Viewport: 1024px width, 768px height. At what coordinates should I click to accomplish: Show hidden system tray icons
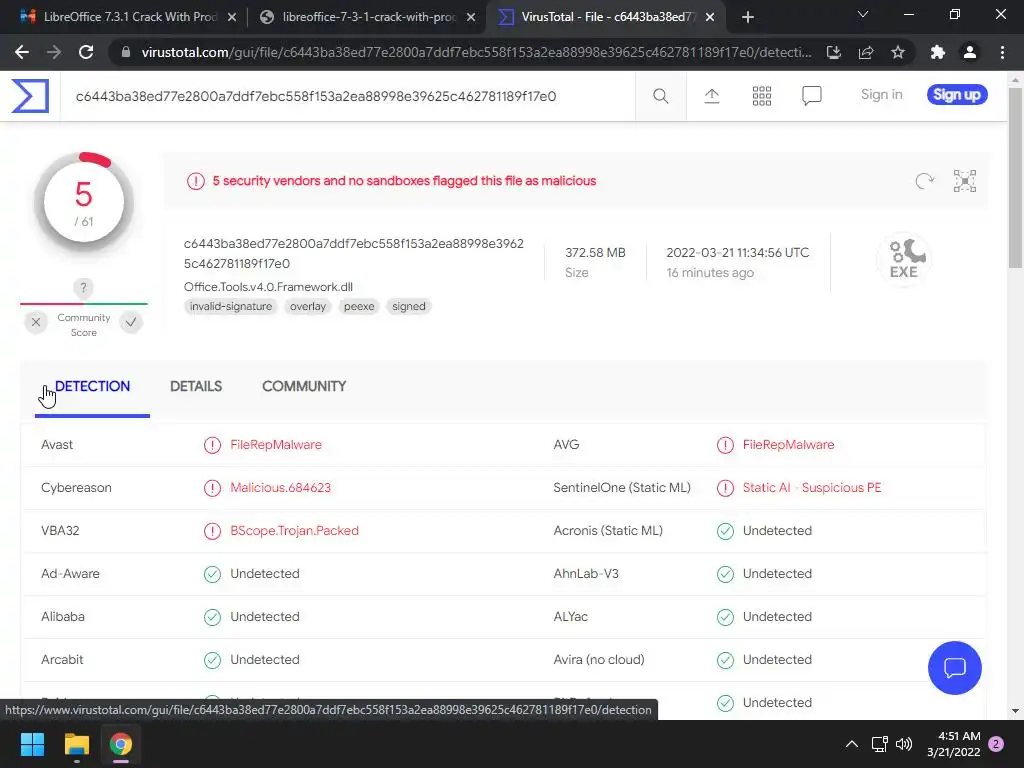(x=852, y=744)
